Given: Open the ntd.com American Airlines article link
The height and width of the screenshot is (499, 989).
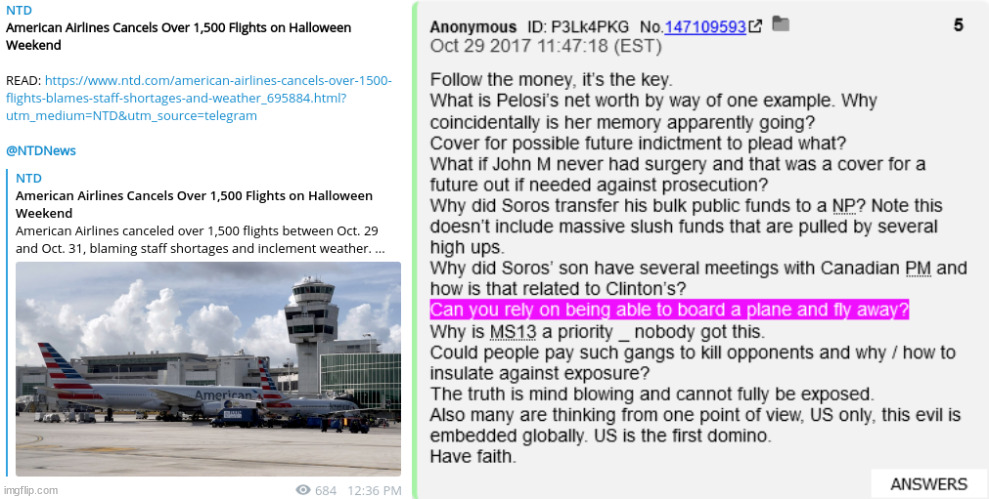Looking at the screenshot, I should (x=199, y=98).
